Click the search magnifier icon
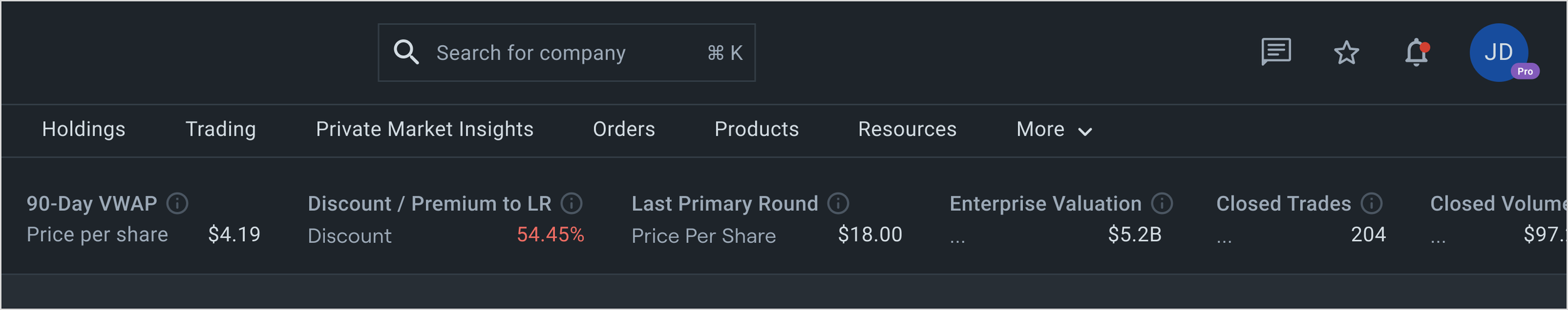 pyautogui.click(x=406, y=52)
